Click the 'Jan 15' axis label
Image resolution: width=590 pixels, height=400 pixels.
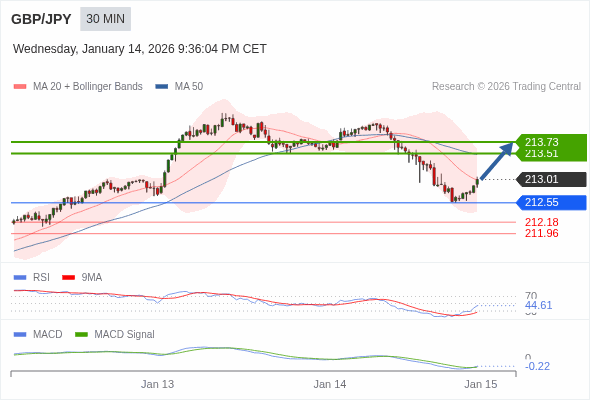481,384
